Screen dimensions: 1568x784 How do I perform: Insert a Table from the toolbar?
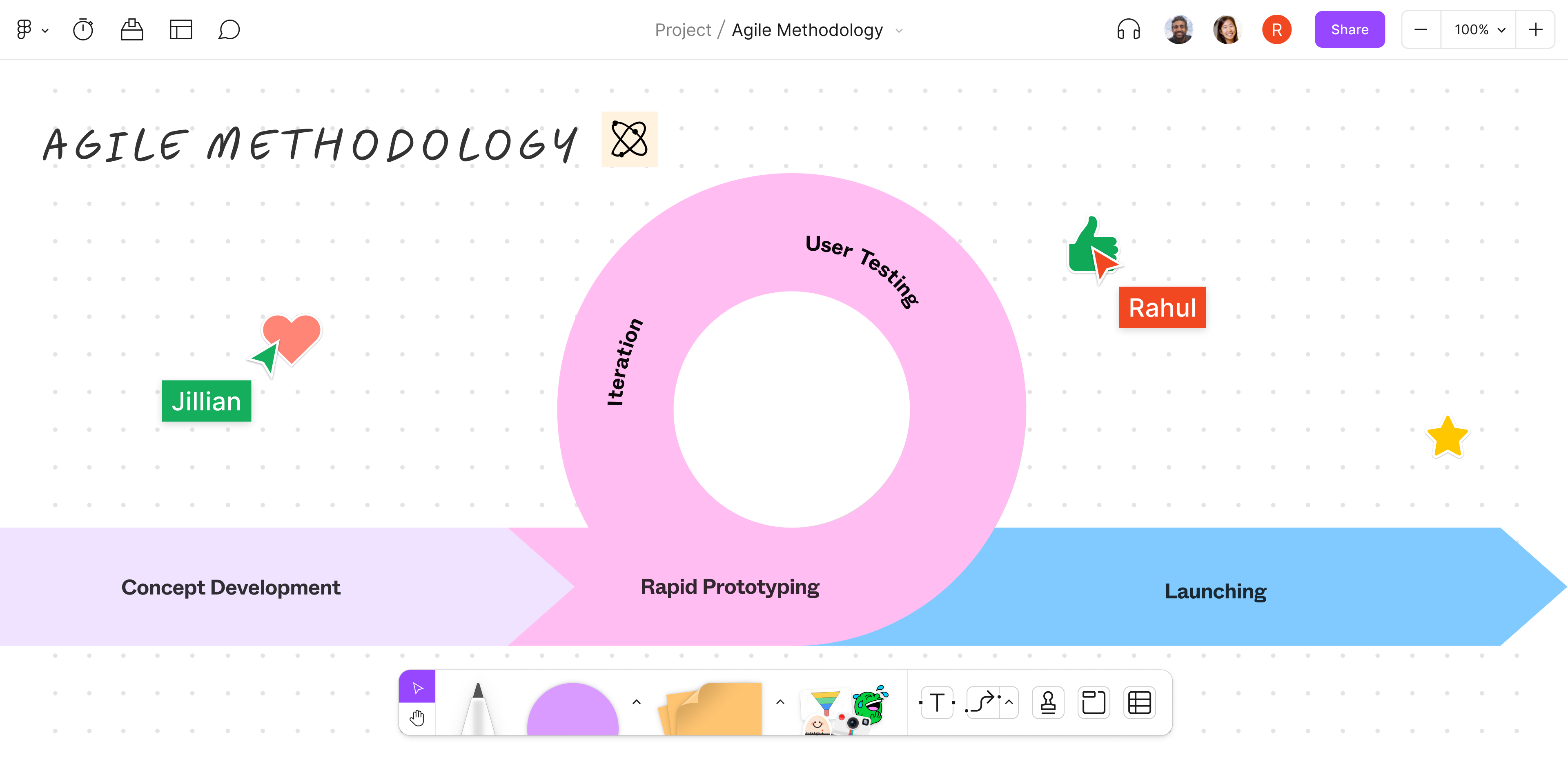pyautogui.click(x=1139, y=702)
